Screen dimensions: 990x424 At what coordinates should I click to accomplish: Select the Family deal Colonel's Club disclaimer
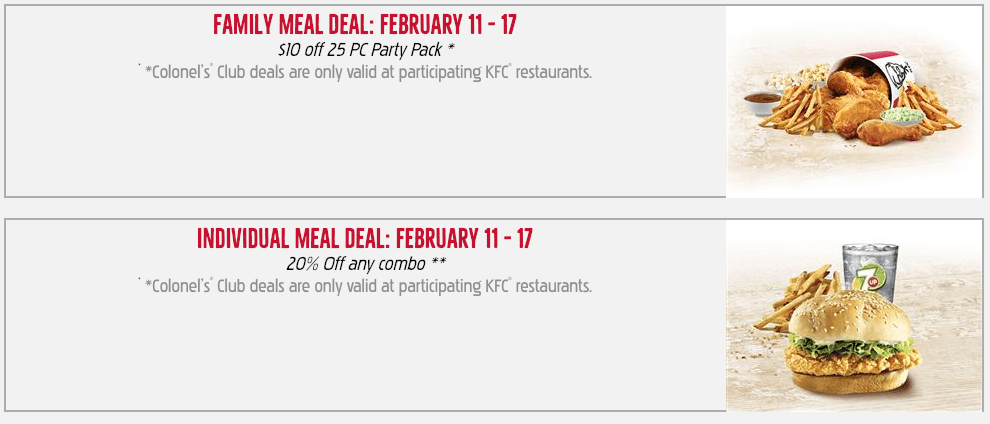coord(365,72)
